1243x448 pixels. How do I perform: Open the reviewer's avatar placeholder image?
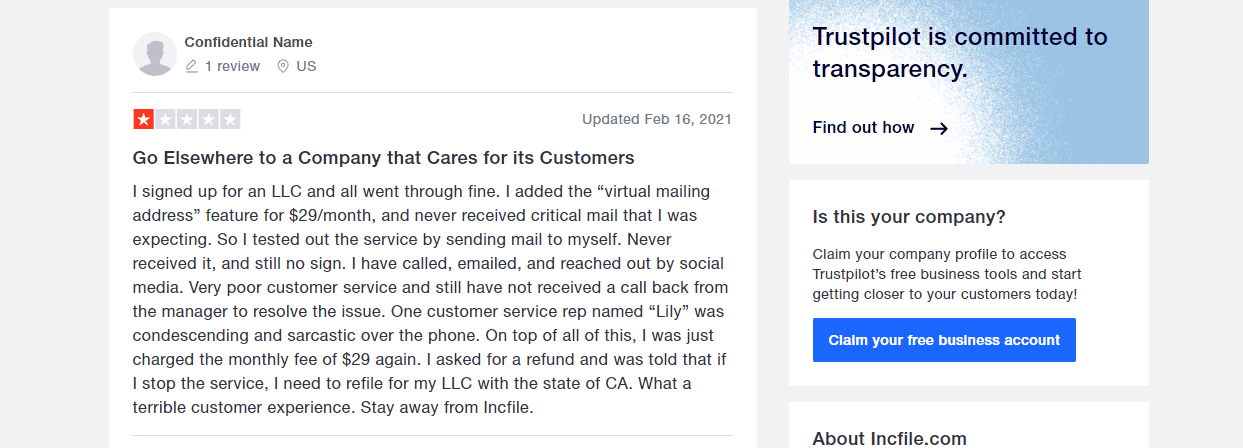point(155,54)
